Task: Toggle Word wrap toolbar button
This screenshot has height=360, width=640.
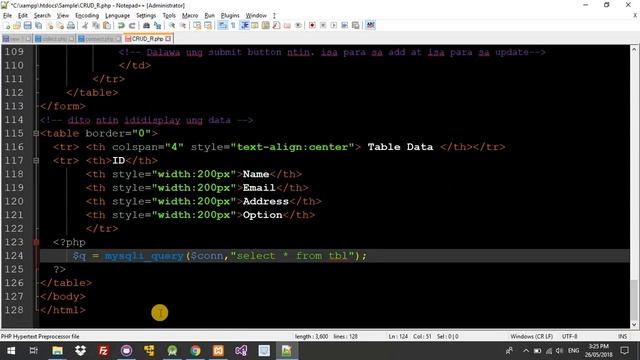Action: click(222, 25)
